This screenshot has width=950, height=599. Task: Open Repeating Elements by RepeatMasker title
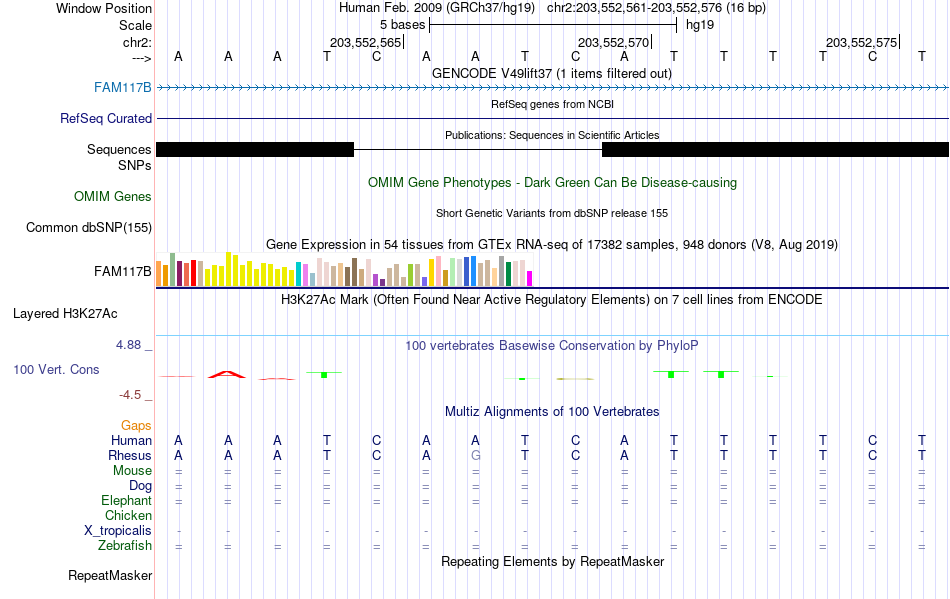[552, 562]
